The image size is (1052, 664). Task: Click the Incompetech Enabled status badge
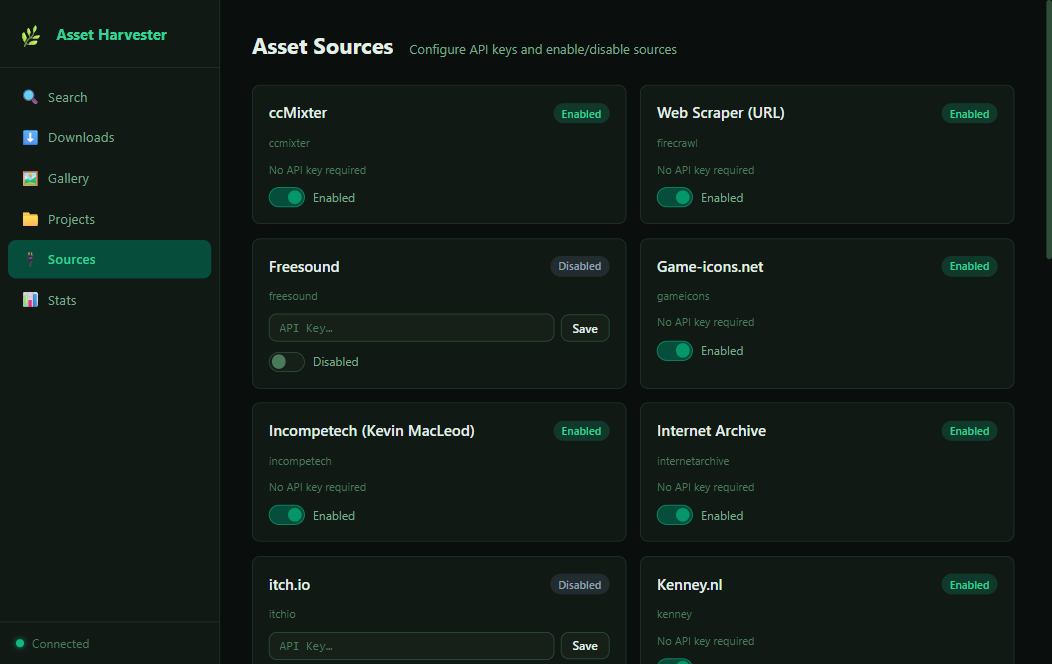581,431
